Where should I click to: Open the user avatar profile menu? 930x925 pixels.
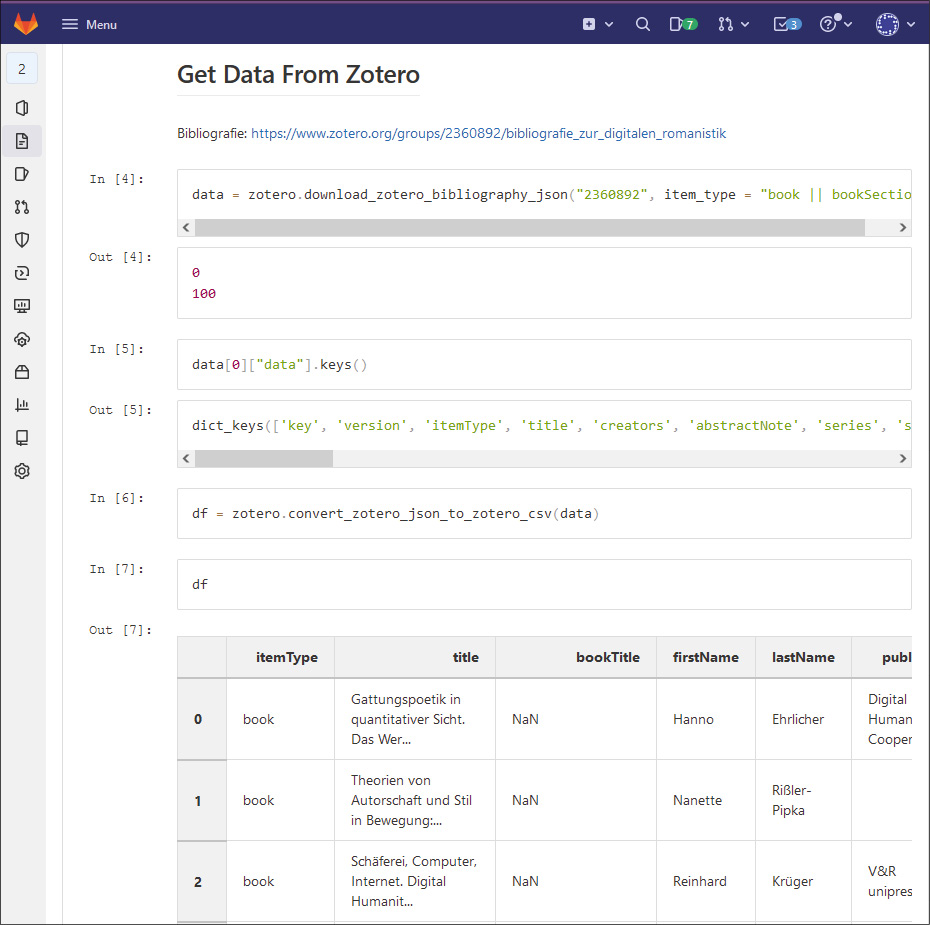(x=895, y=24)
